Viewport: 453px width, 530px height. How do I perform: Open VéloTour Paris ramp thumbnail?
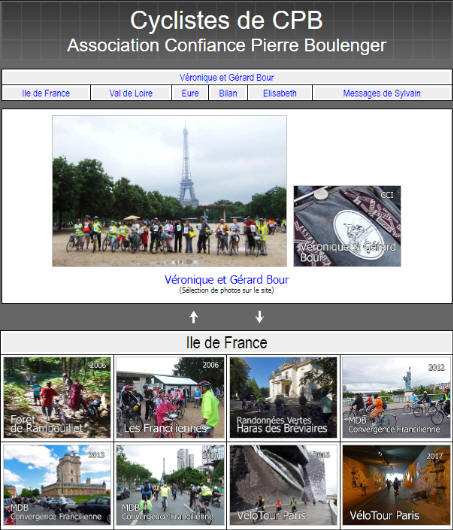[283, 485]
